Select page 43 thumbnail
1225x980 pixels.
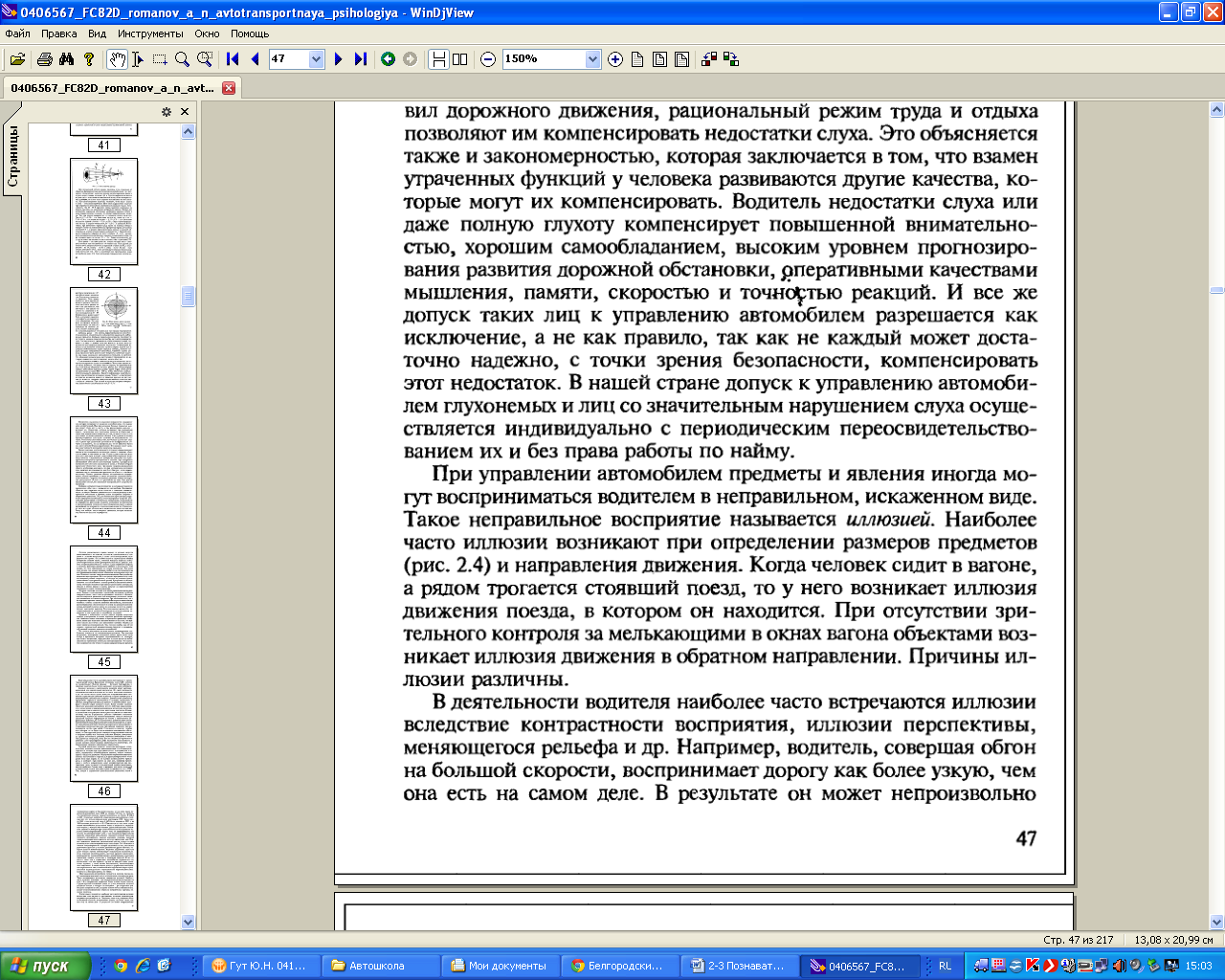point(103,341)
